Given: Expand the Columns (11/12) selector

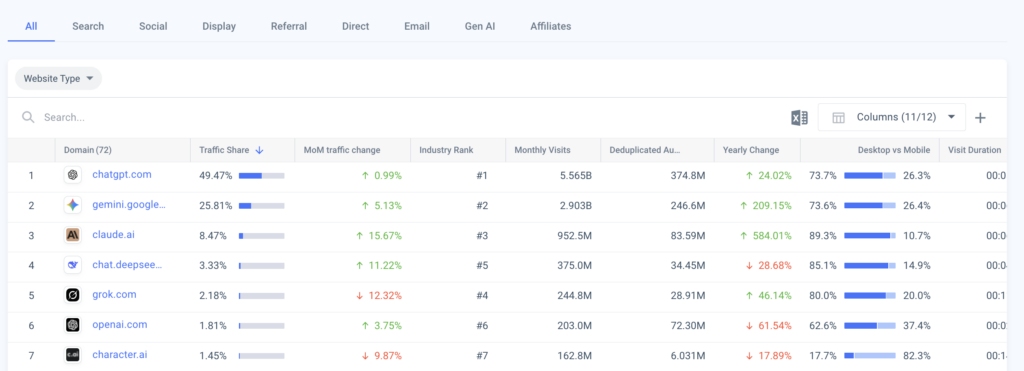Looking at the screenshot, I should (891, 118).
